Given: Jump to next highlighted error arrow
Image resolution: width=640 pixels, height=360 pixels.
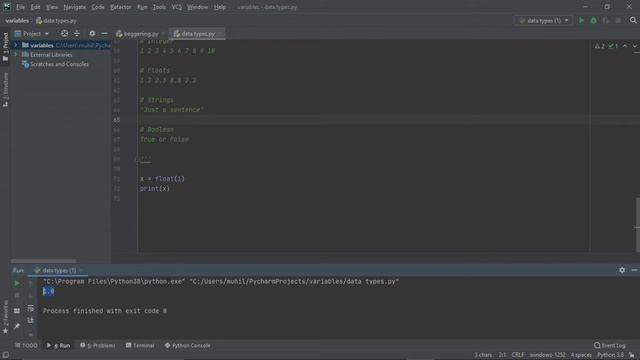Looking at the screenshot, I should (635, 46).
